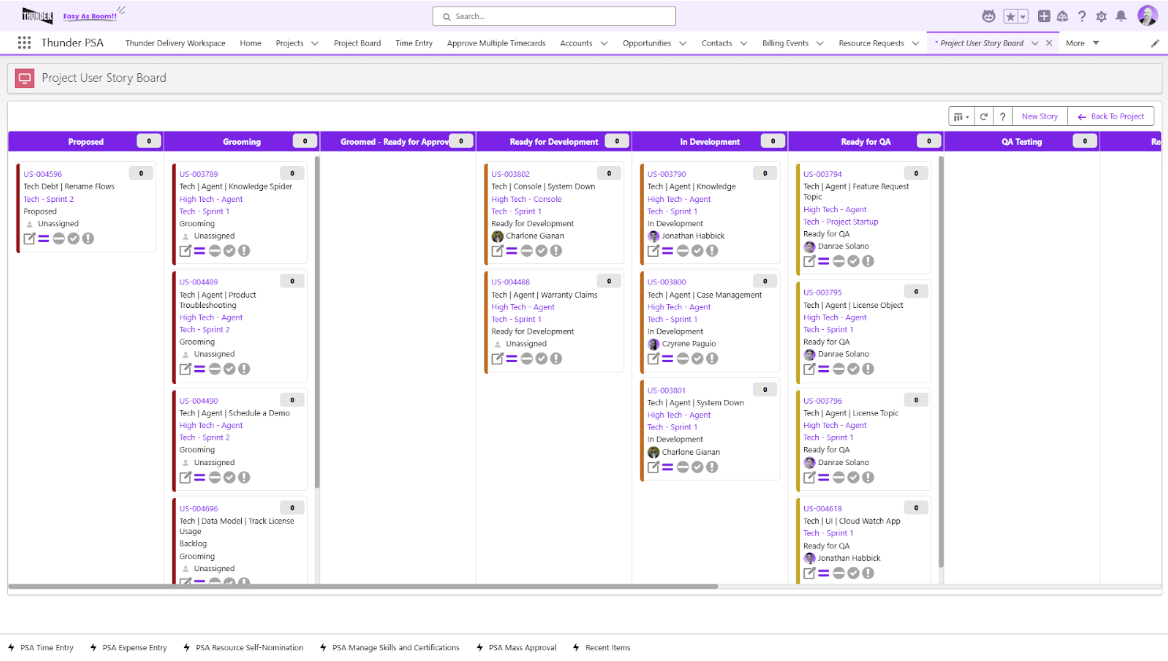Open Project User Story Board tab dropdown
Image resolution: width=1168 pixels, height=661 pixels.
coord(1035,43)
